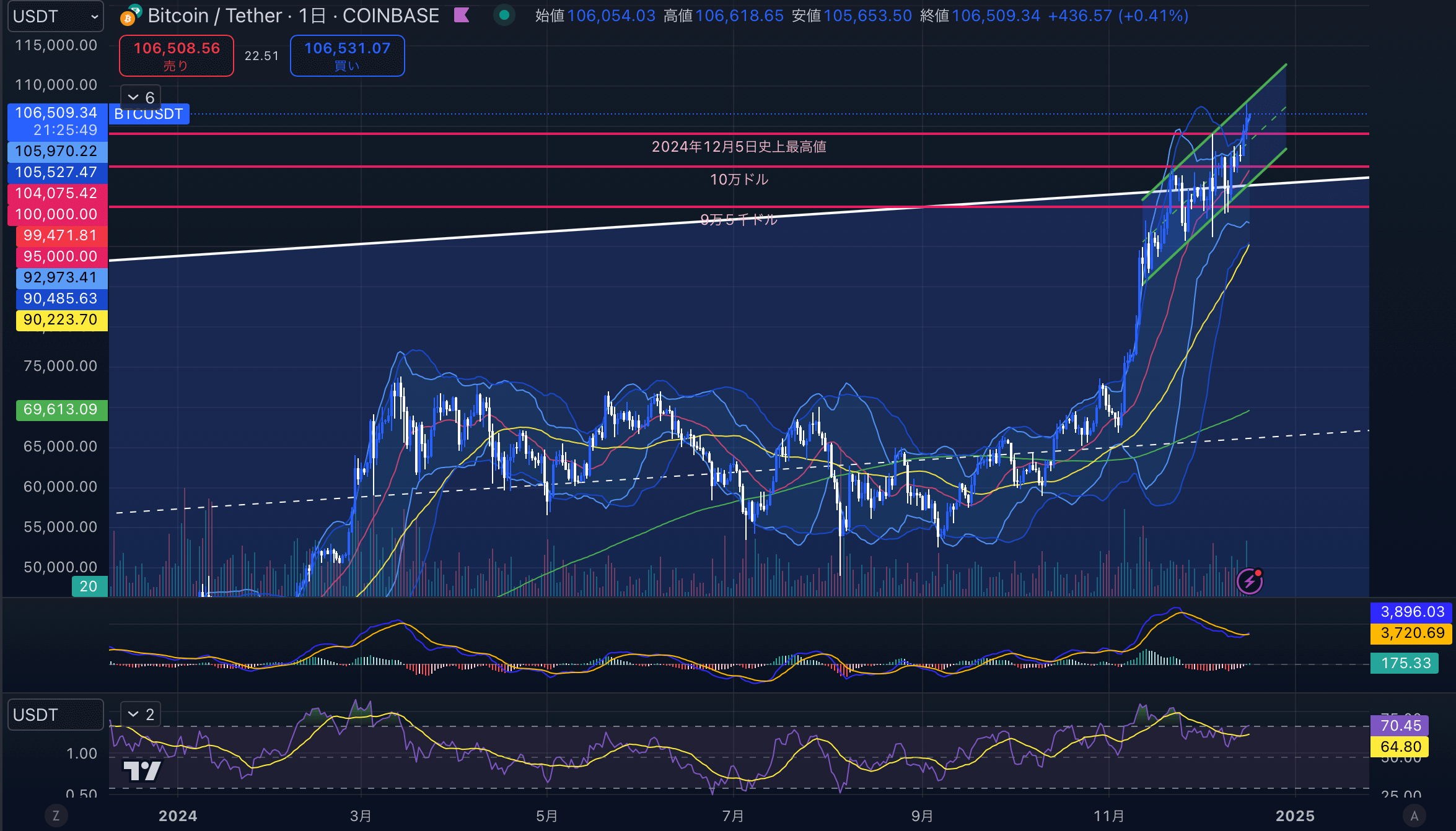Screen dimensions: 1456x831
Task: Click the red price label 95,000.00
Action: click(x=61, y=256)
